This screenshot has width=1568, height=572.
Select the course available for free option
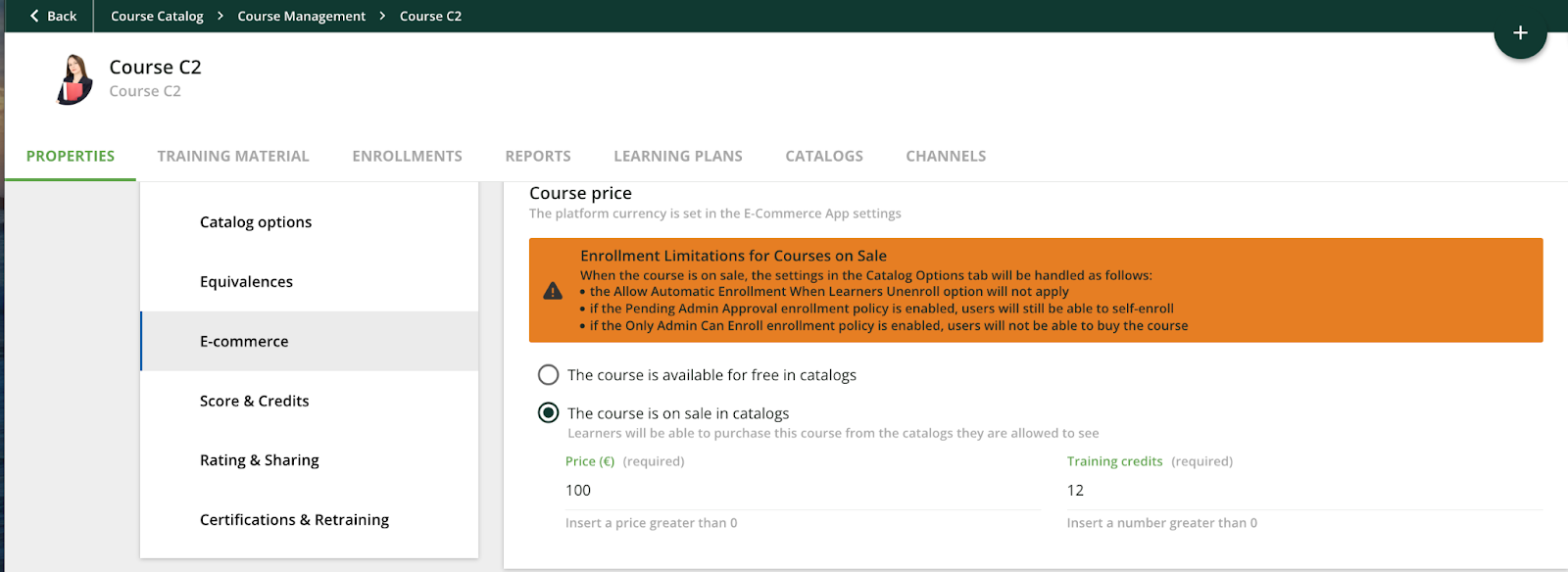(549, 375)
